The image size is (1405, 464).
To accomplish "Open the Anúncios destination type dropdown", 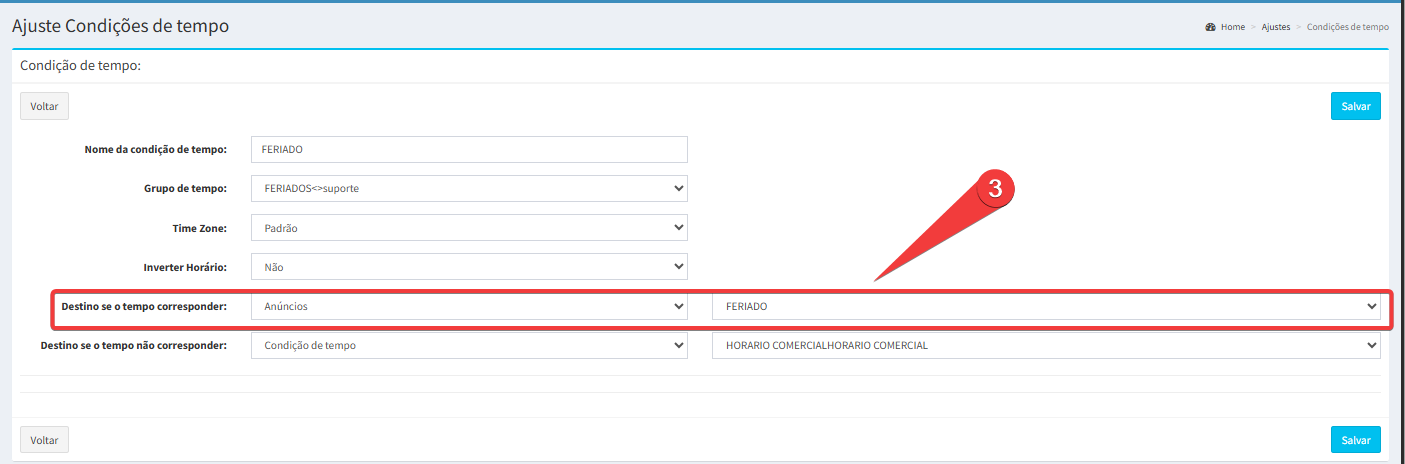I will [x=468, y=306].
